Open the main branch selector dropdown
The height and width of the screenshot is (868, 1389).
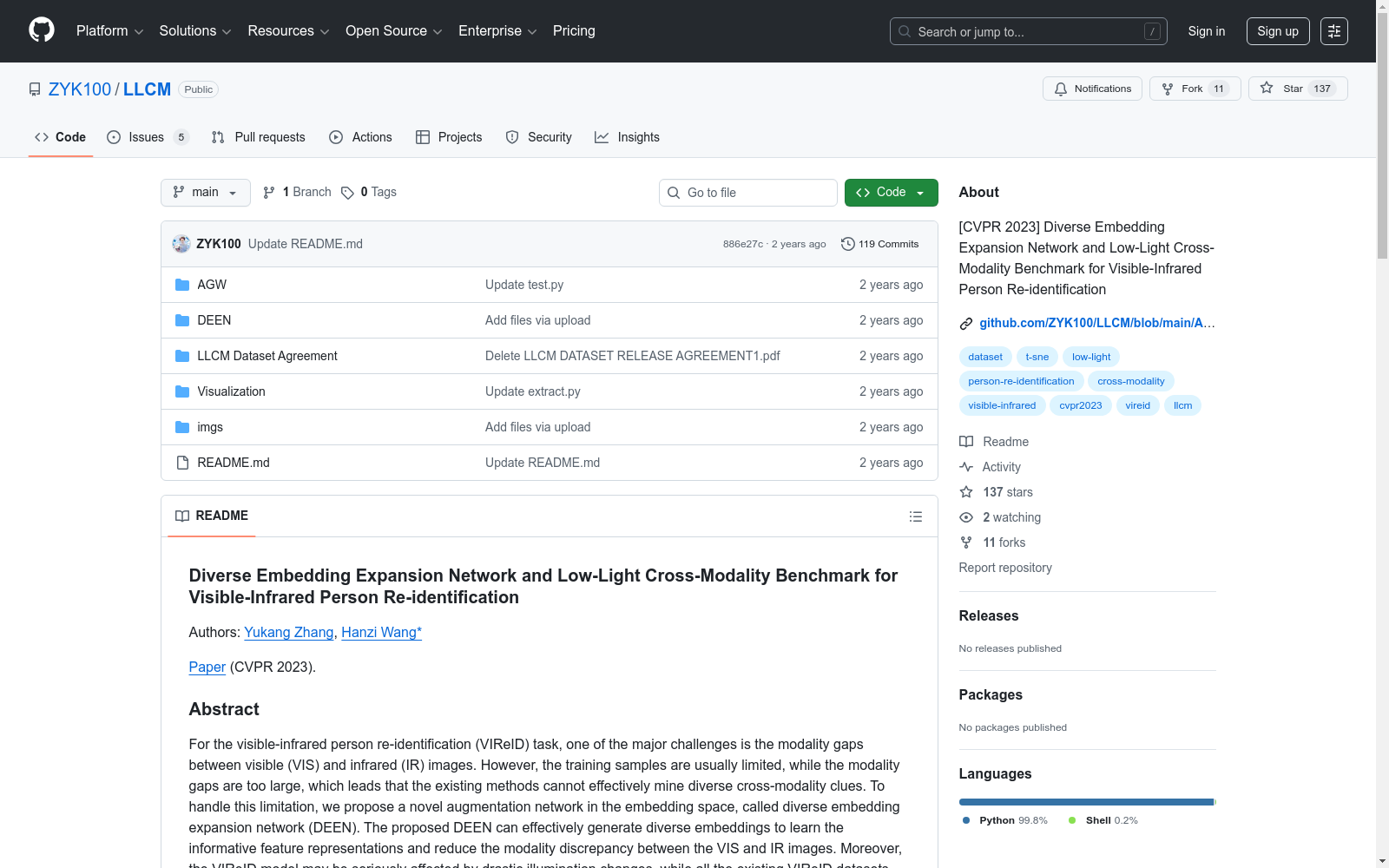(x=206, y=193)
